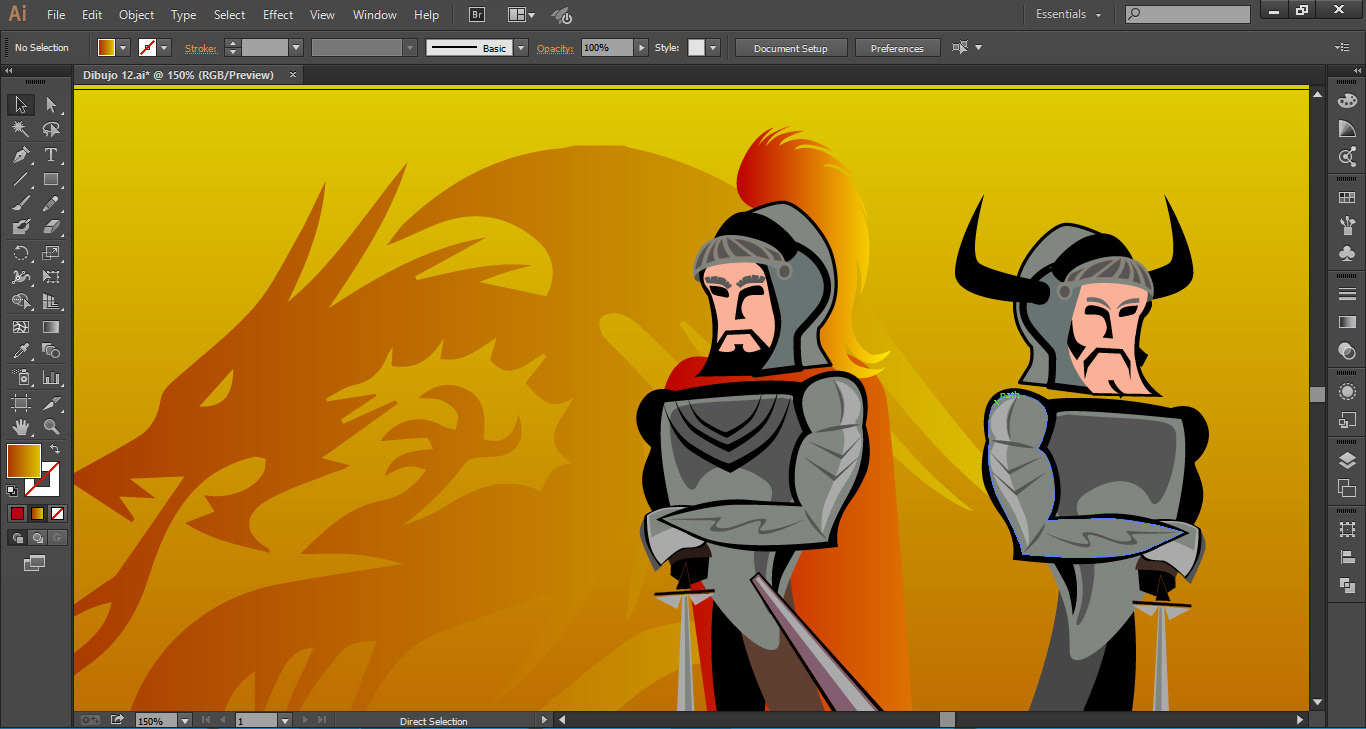Expand the Basic brush definition dropdown
Viewport: 1366px width, 729px height.
[520, 48]
